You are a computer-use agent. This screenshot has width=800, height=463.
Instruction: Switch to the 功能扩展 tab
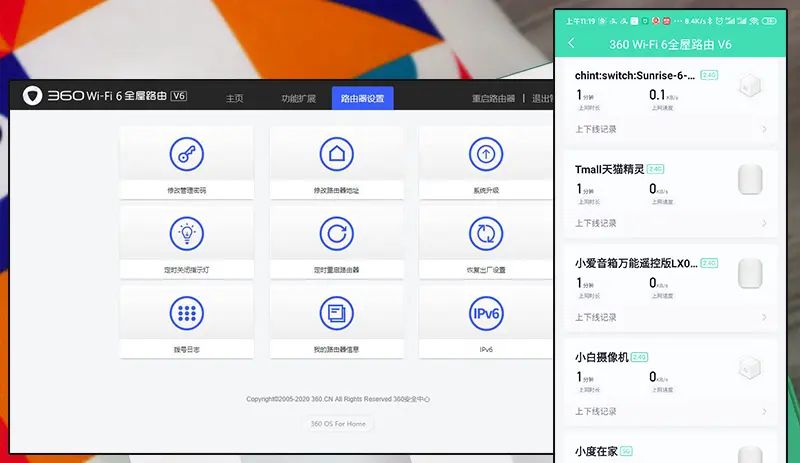[x=299, y=99]
